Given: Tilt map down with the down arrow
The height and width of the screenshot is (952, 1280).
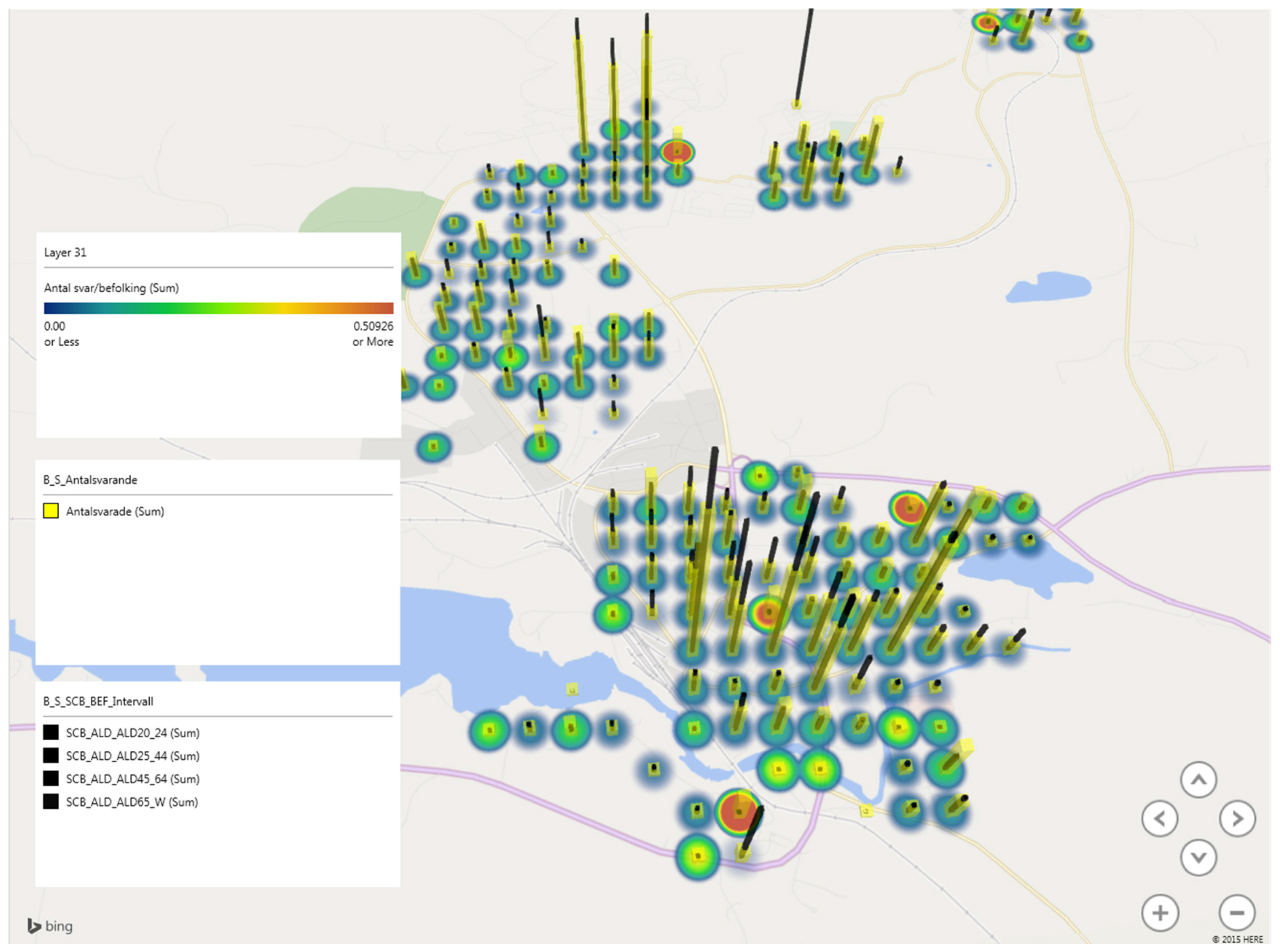Looking at the screenshot, I should click(x=1198, y=858).
